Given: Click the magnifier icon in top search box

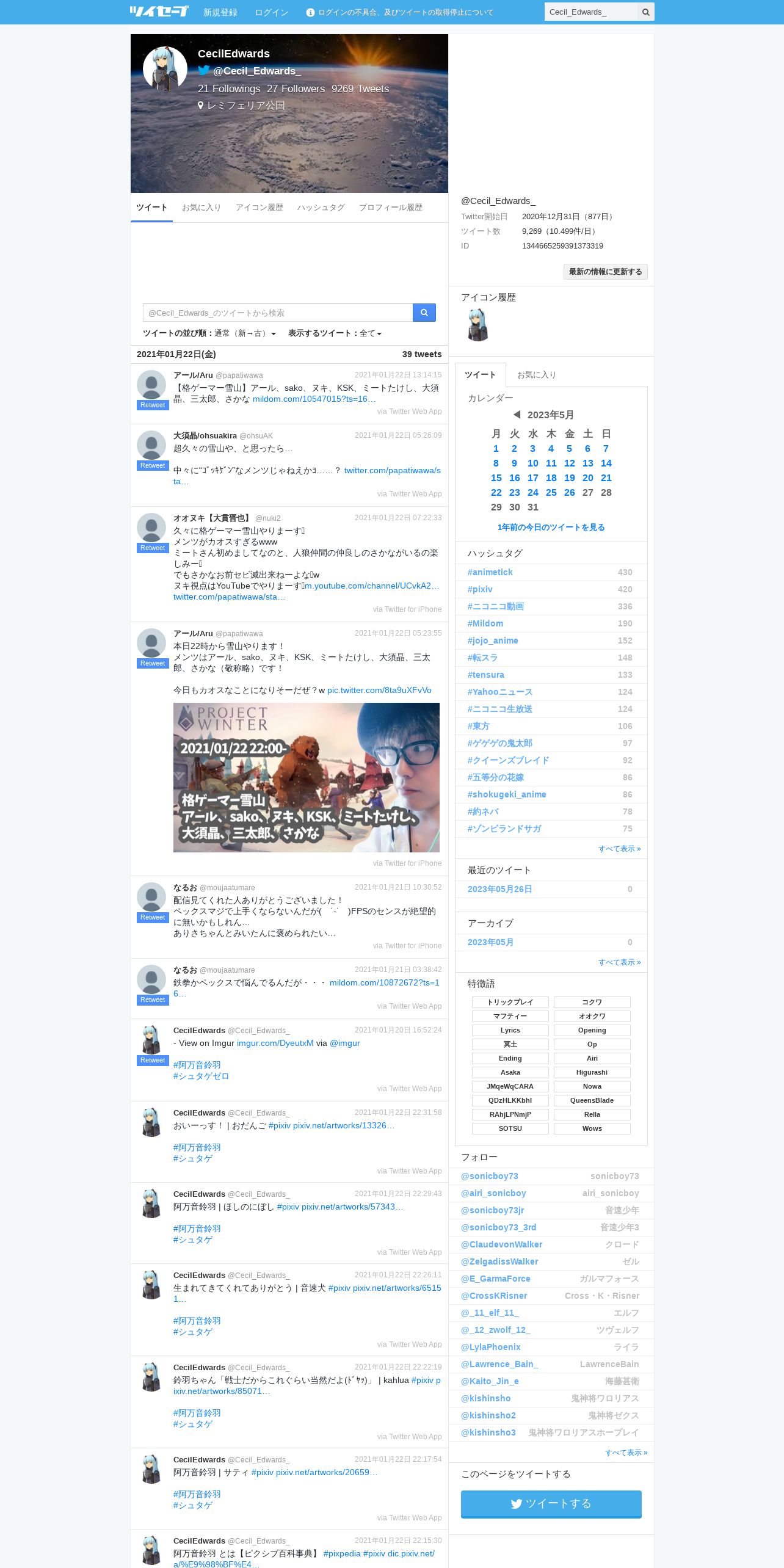Looking at the screenshot, I should tap(645, 12).
